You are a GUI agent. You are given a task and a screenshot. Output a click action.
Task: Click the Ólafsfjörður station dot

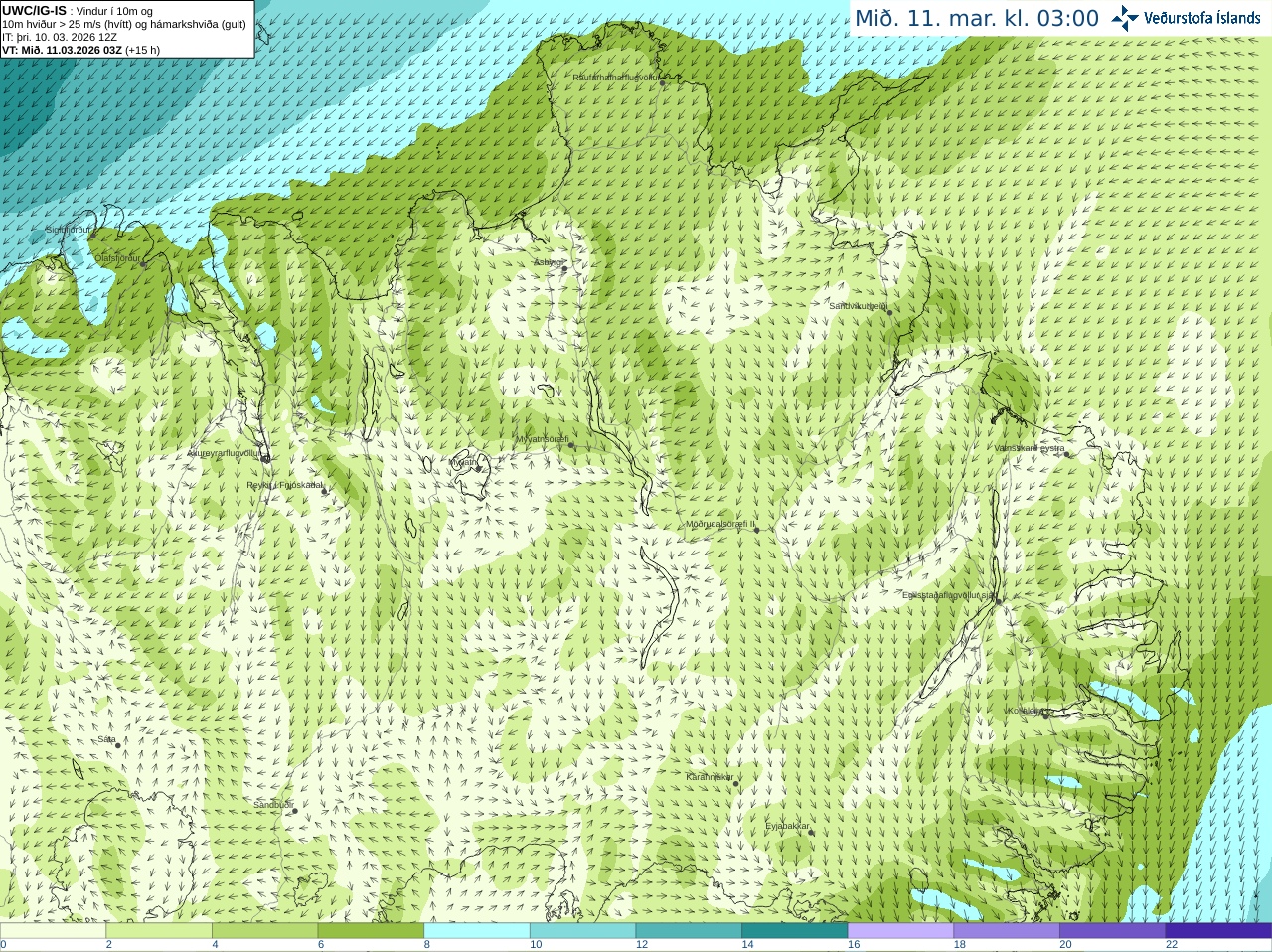[144, 264]
